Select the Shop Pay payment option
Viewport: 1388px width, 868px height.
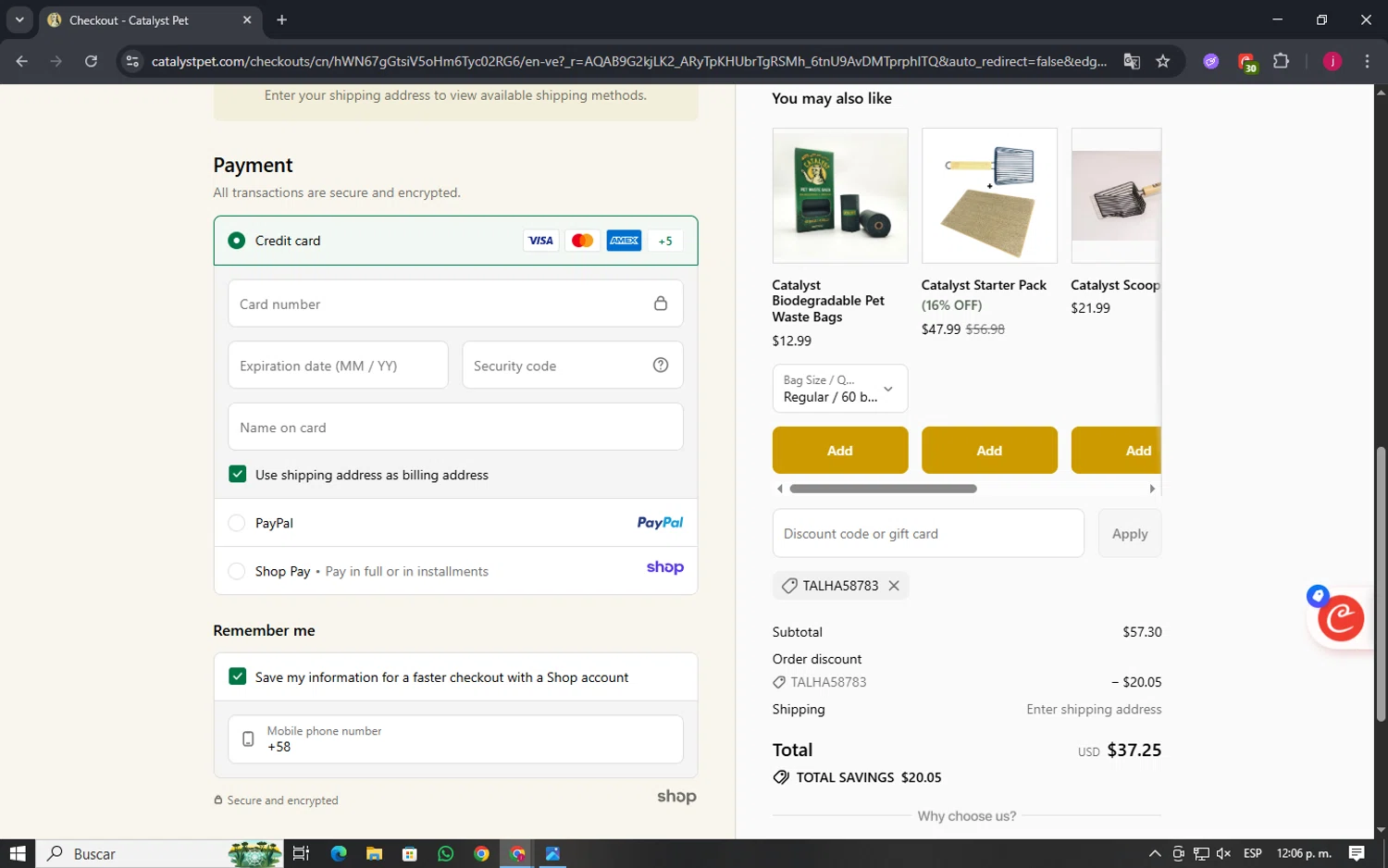[237, 571]
